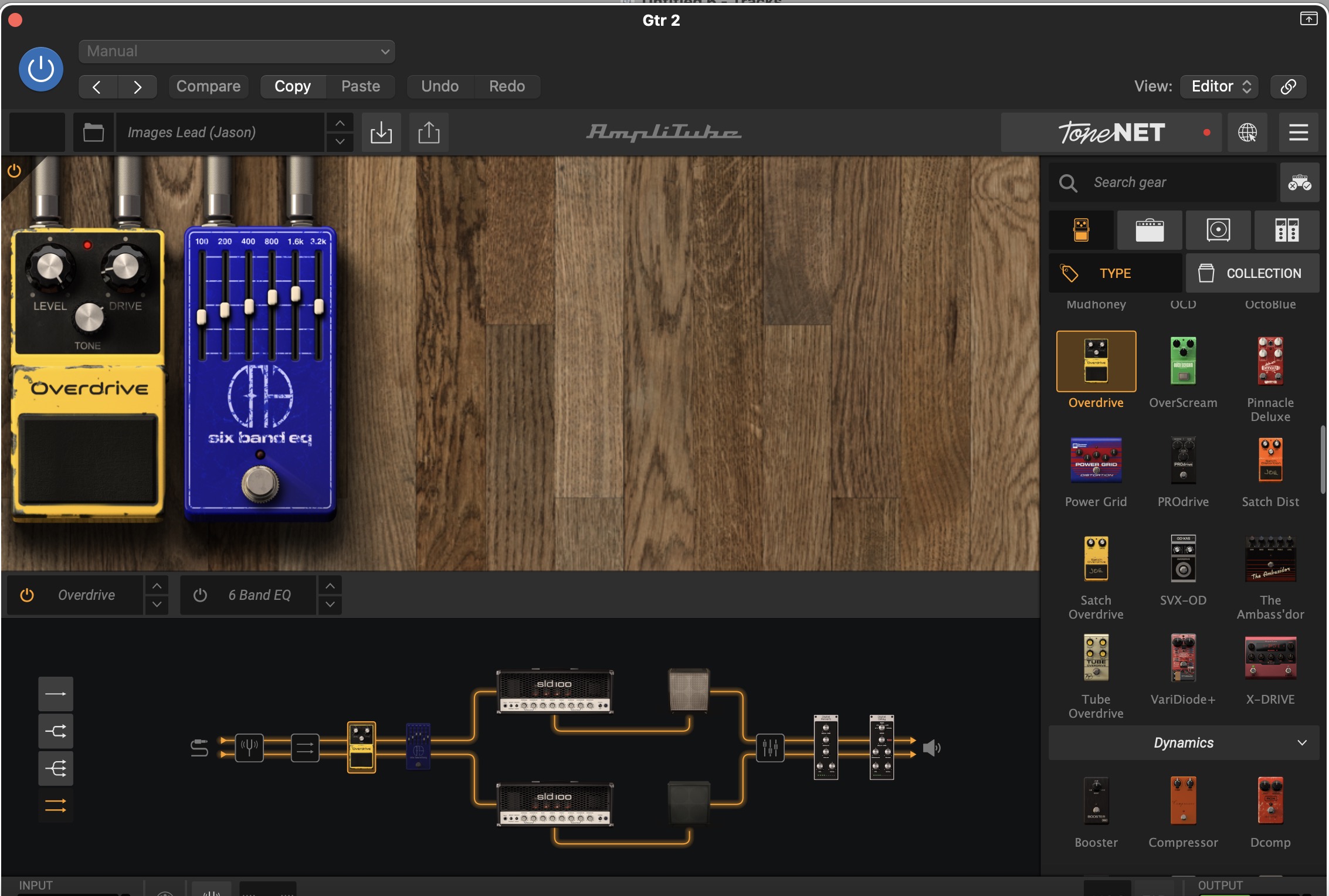Toggle the 6 Band EQ slot power button
The image size is (1329, 896).
click(200, 595)
